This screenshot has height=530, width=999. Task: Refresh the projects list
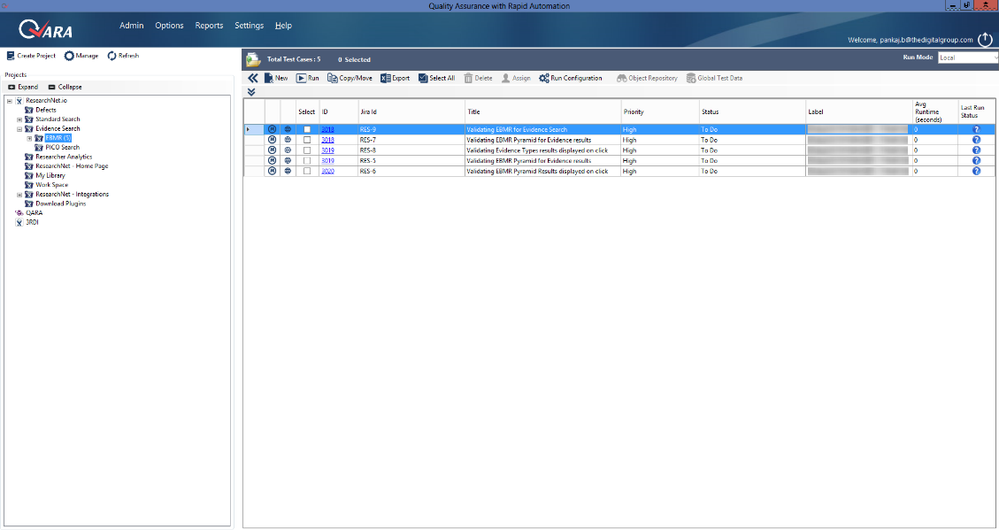click(123, 55)
